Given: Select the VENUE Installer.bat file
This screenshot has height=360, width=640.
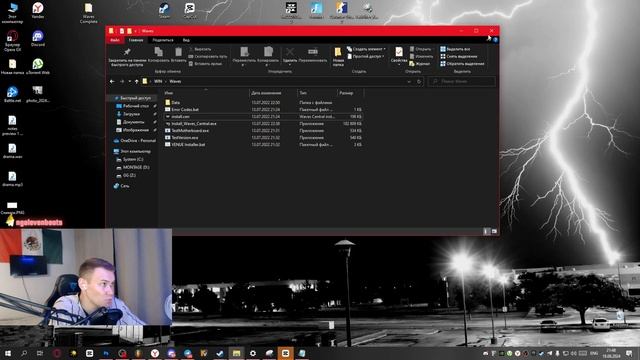Looking at the screenshot, I should 263,144.
